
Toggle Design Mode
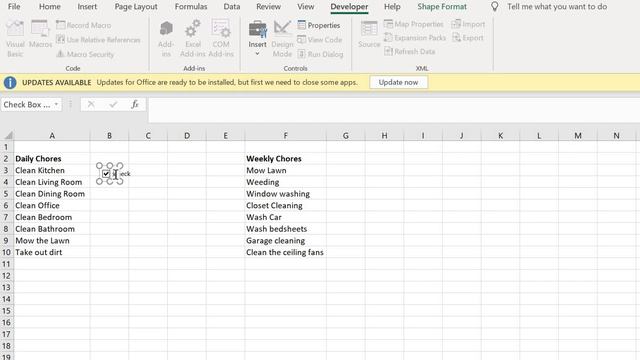click(282, 39)
